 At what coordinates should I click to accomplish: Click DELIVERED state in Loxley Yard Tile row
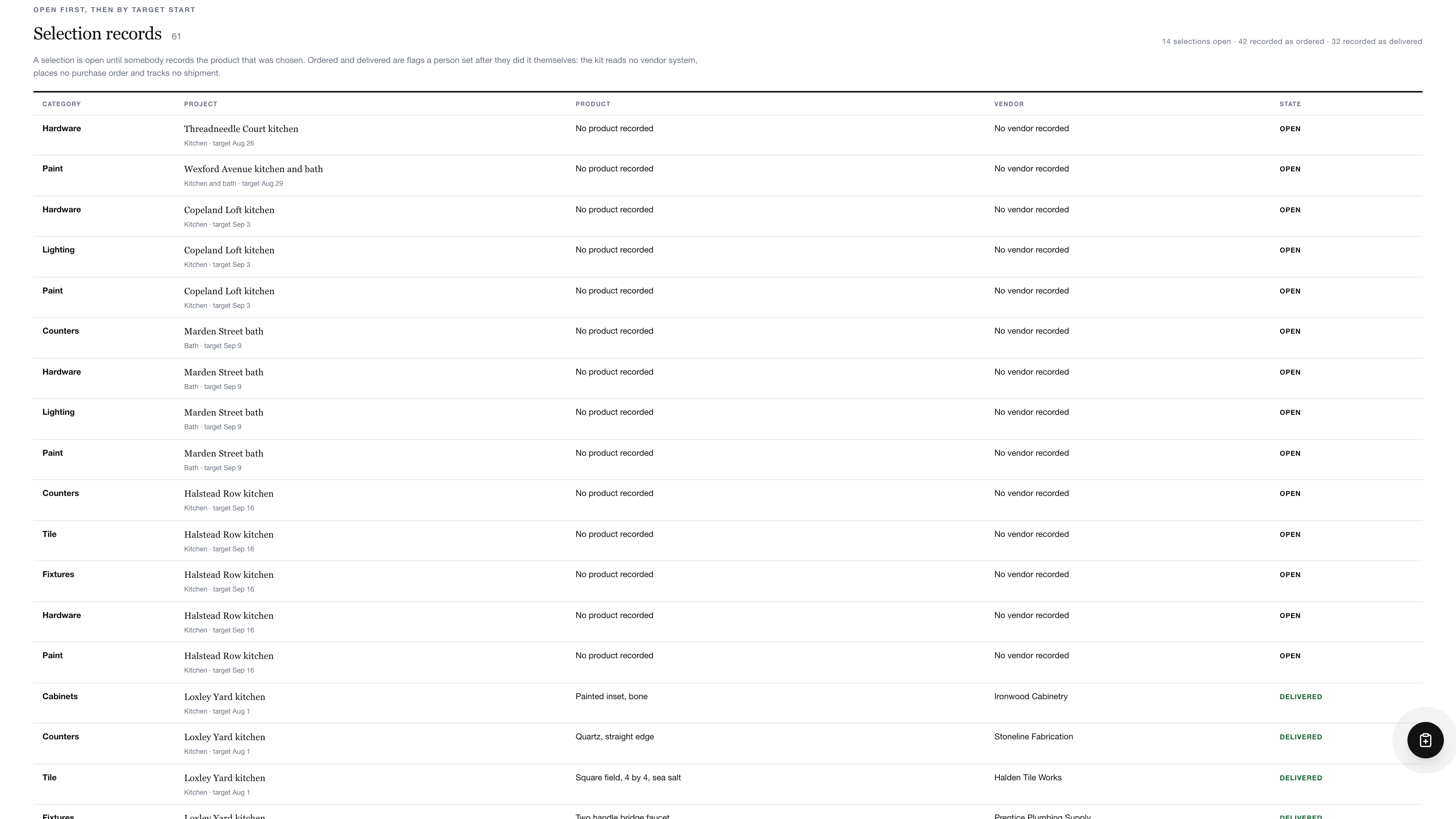pyautogui.click(x=1301, y=778)
